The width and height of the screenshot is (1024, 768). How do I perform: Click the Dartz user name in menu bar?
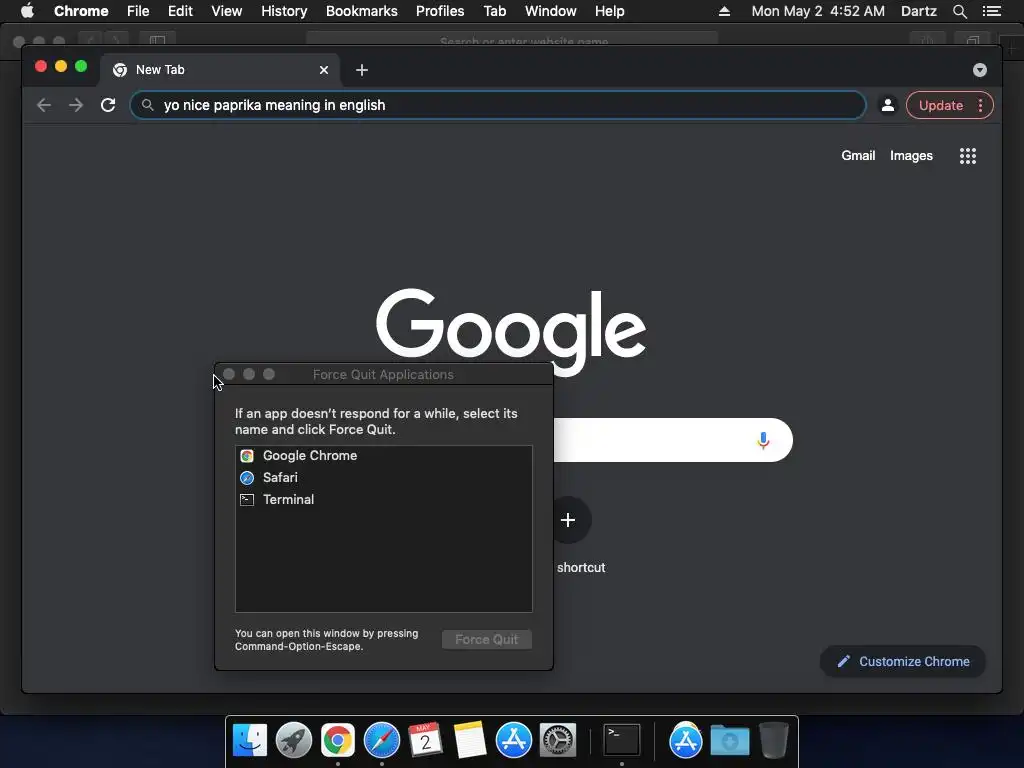(x=918, y=11)
